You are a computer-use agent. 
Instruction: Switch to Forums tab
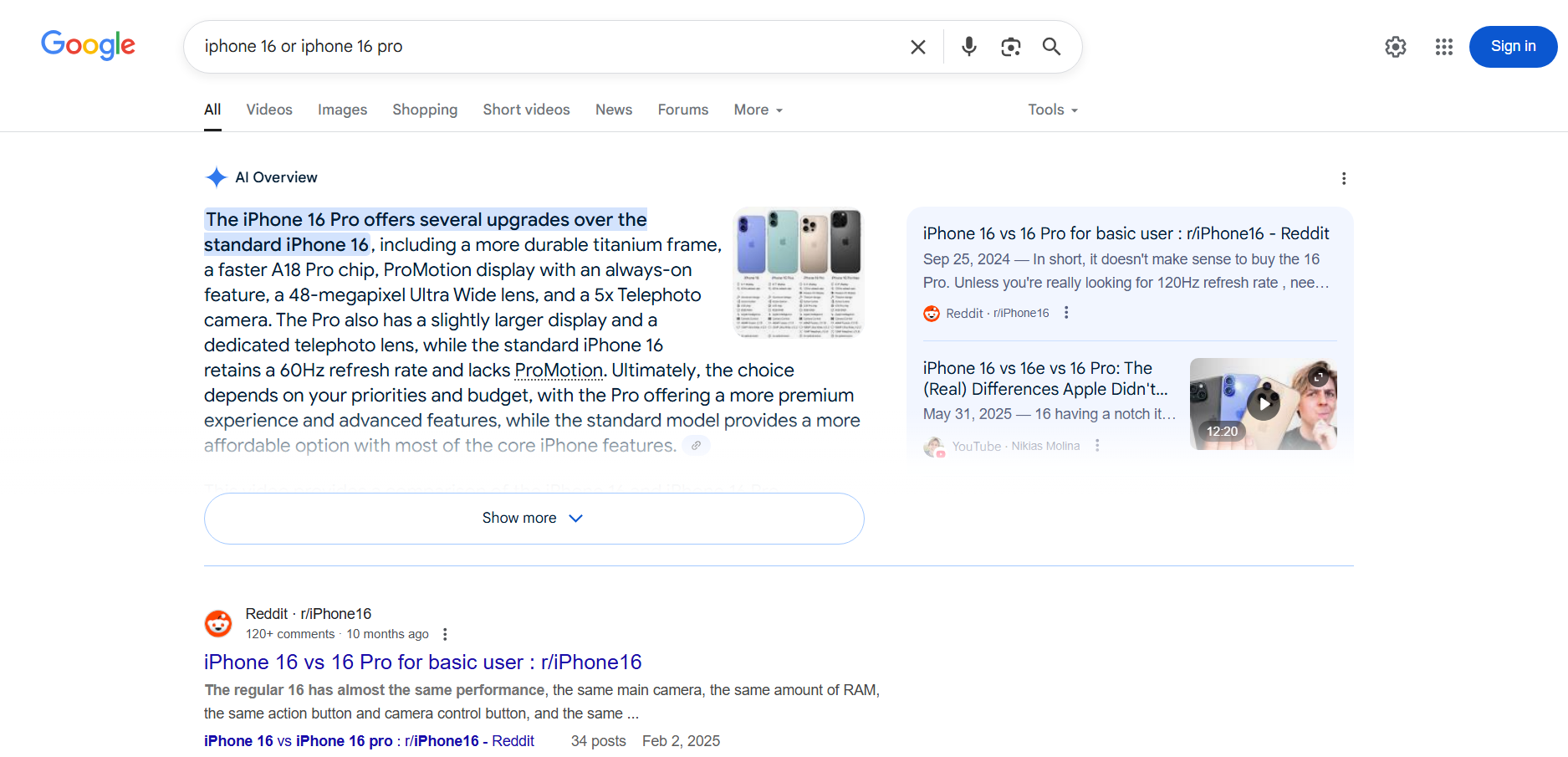pyautogui.click(x=682, y=110)
